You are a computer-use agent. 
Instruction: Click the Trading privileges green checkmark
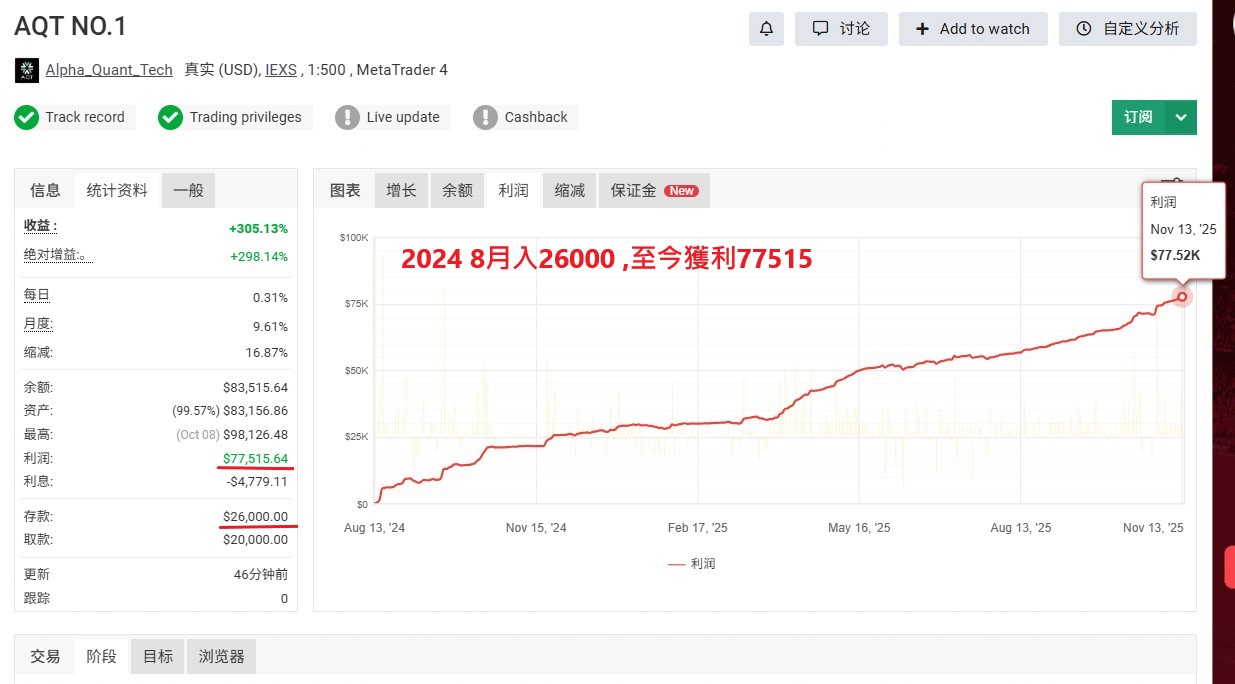click(x=170, y=117)
